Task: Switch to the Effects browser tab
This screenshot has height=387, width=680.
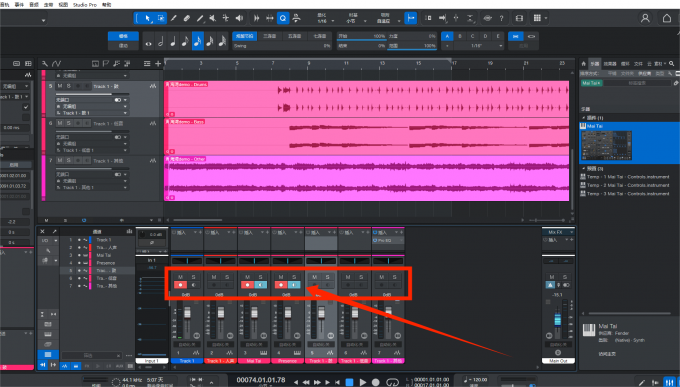Action: tap(610, 64)
